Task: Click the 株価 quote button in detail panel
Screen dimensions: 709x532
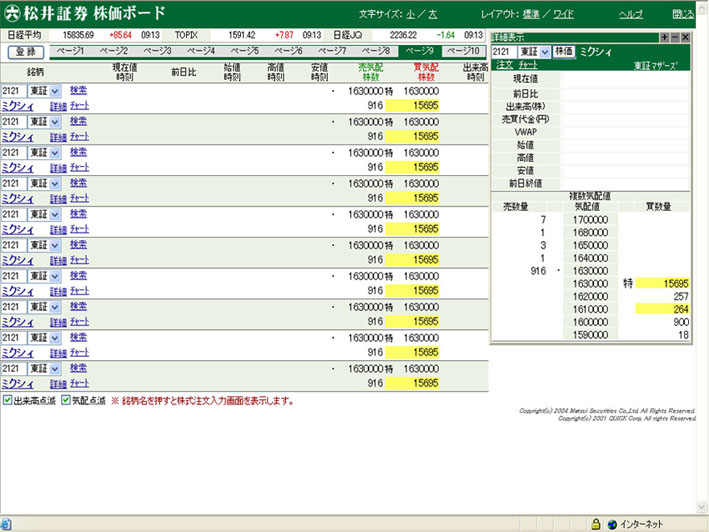Action: click(x=564, y=52)
